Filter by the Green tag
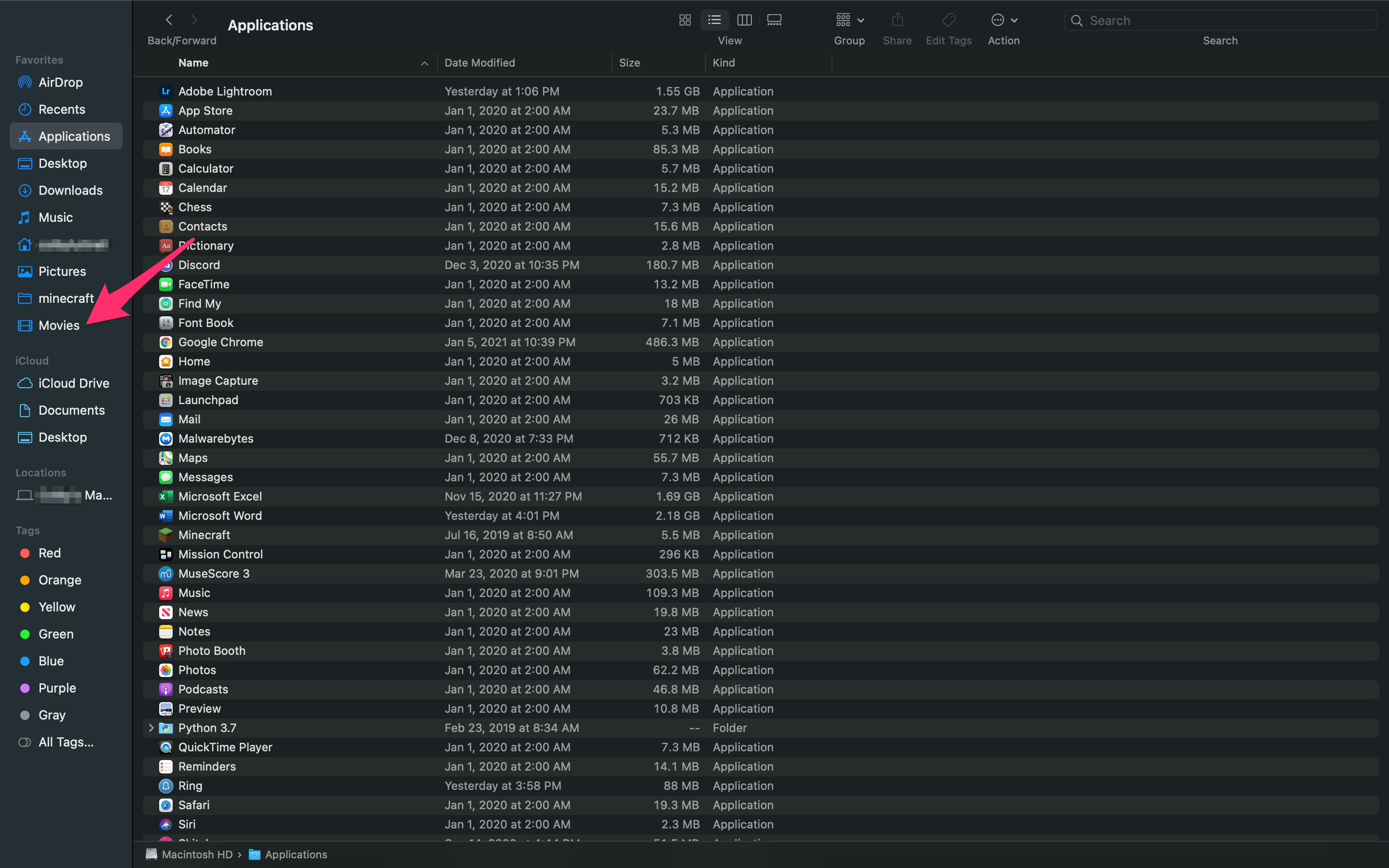1389x868 pixels. 66,634
